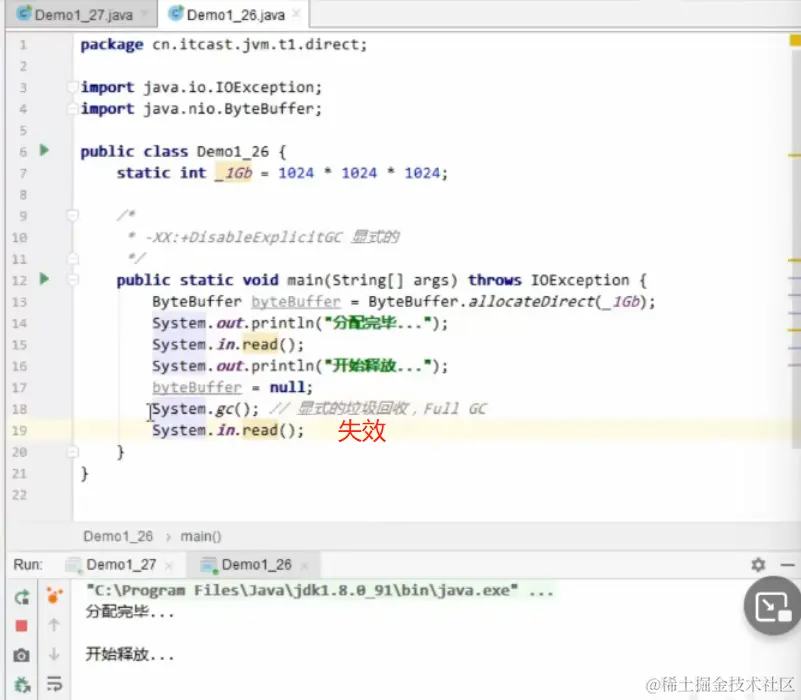The height and width of the screenshot is (700, 801).
Task: Click line number 19 in the gutter
Action: pos(19,431)
